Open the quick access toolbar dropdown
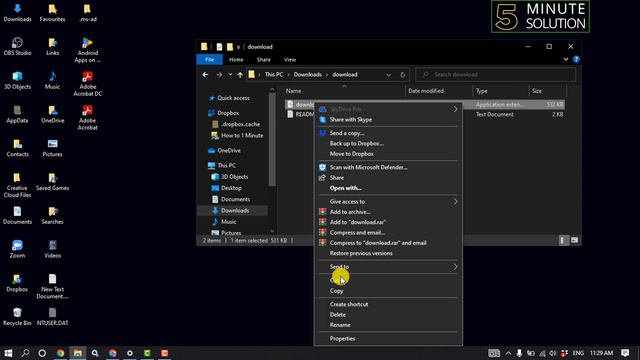The height and width of the screenshot is (360, 640). 238,47
